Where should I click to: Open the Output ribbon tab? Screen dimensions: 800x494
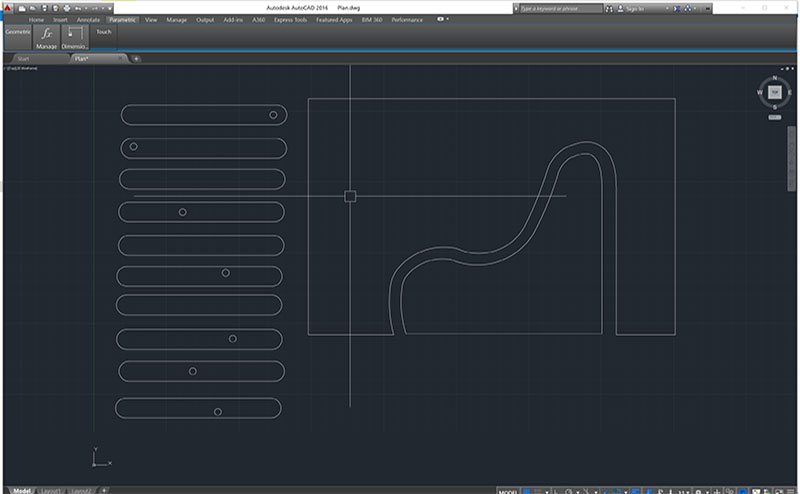point(205,20)
